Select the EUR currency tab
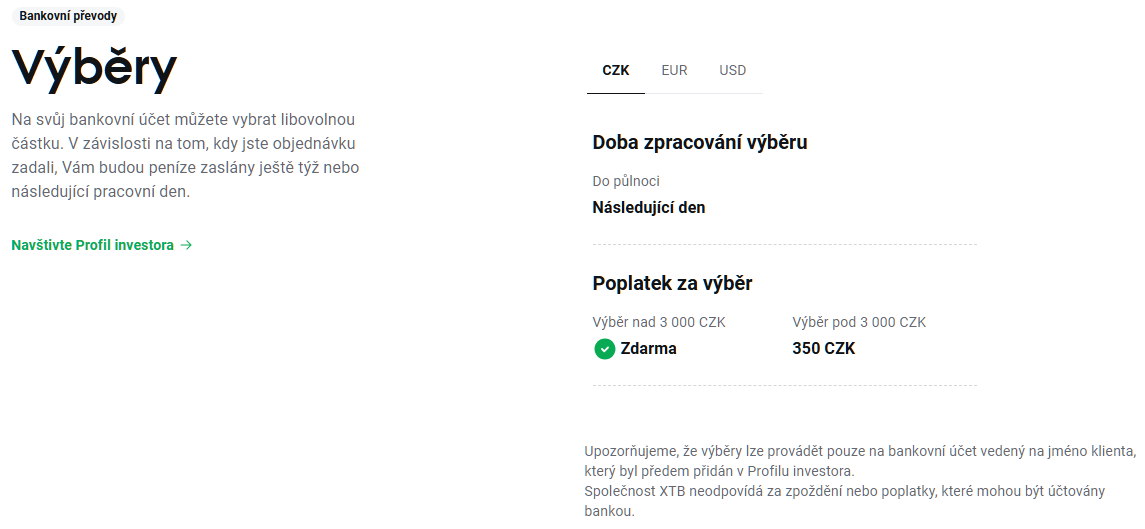The width and height of the screenshot is (1145, 529). click(674, 71)
